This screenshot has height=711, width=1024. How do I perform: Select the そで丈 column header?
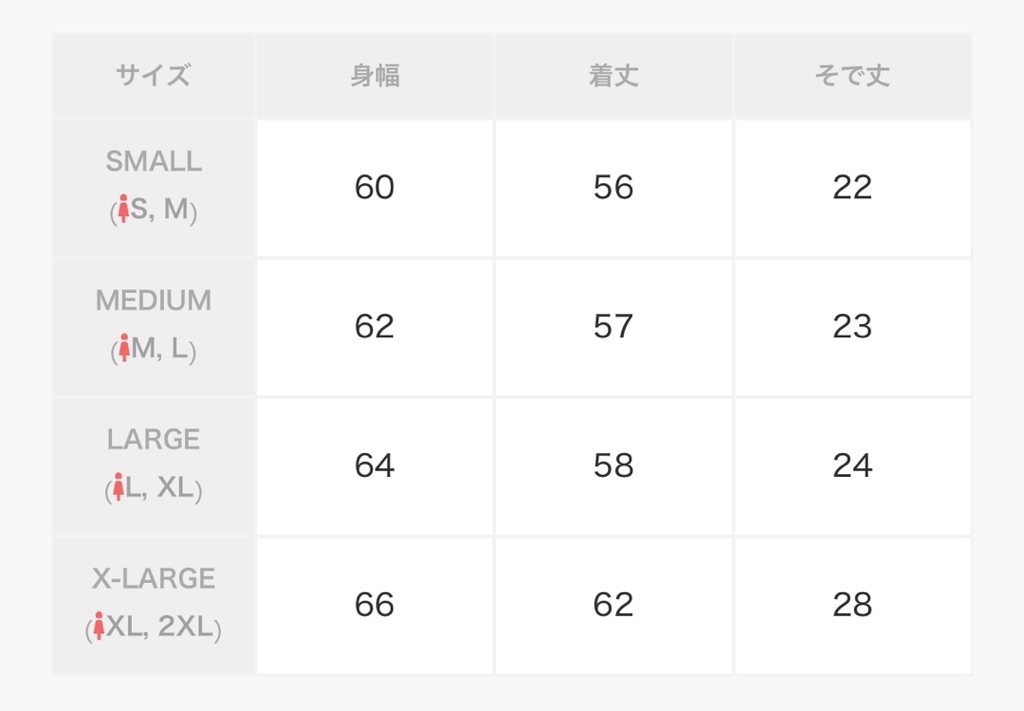(852, 75)
